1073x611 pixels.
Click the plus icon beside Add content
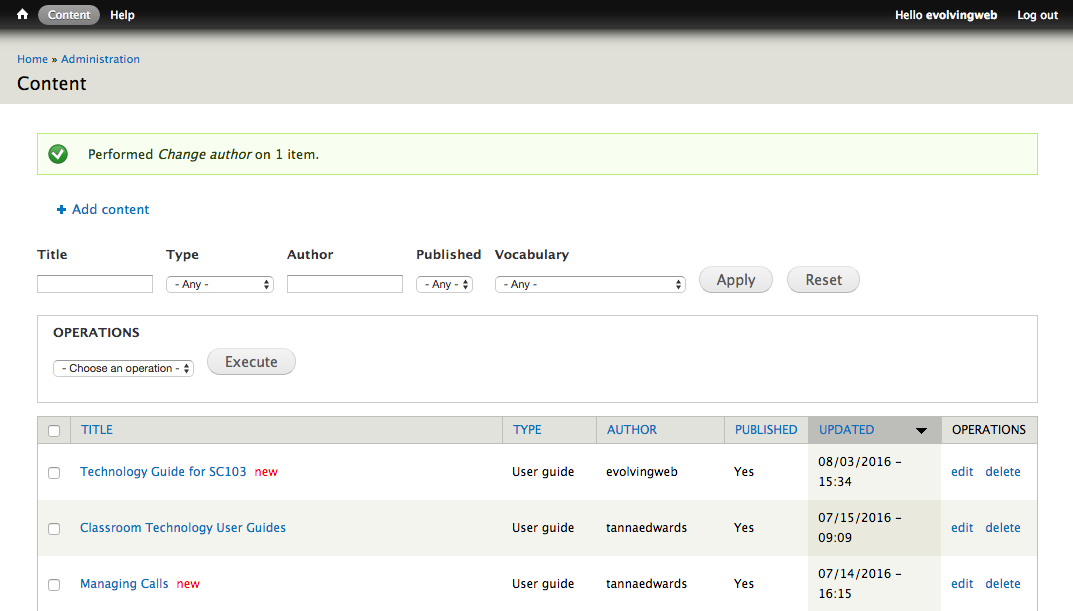61,210
